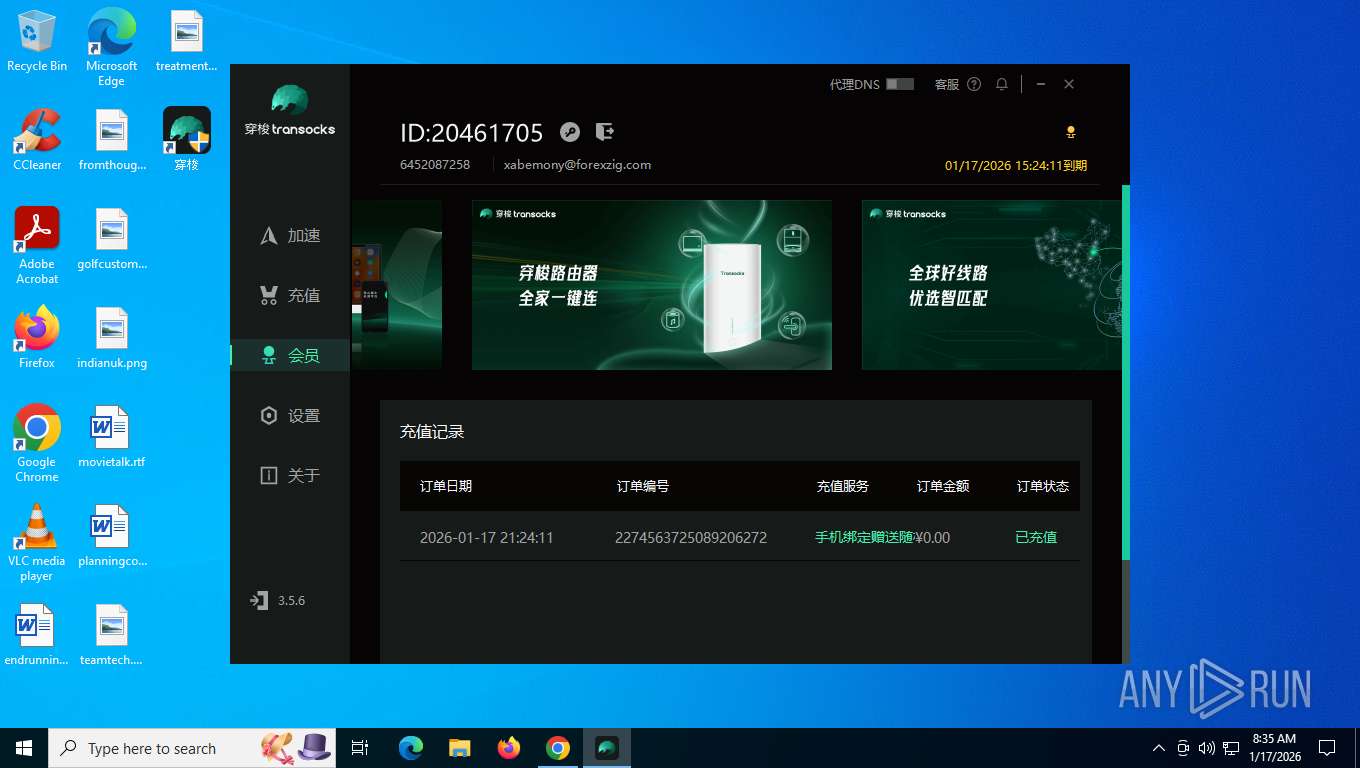The height and width of the screenshot is (768, 1360).
Task: Click the partially visible phone banner
Action: pyautogui.click(x=397, y=285)
